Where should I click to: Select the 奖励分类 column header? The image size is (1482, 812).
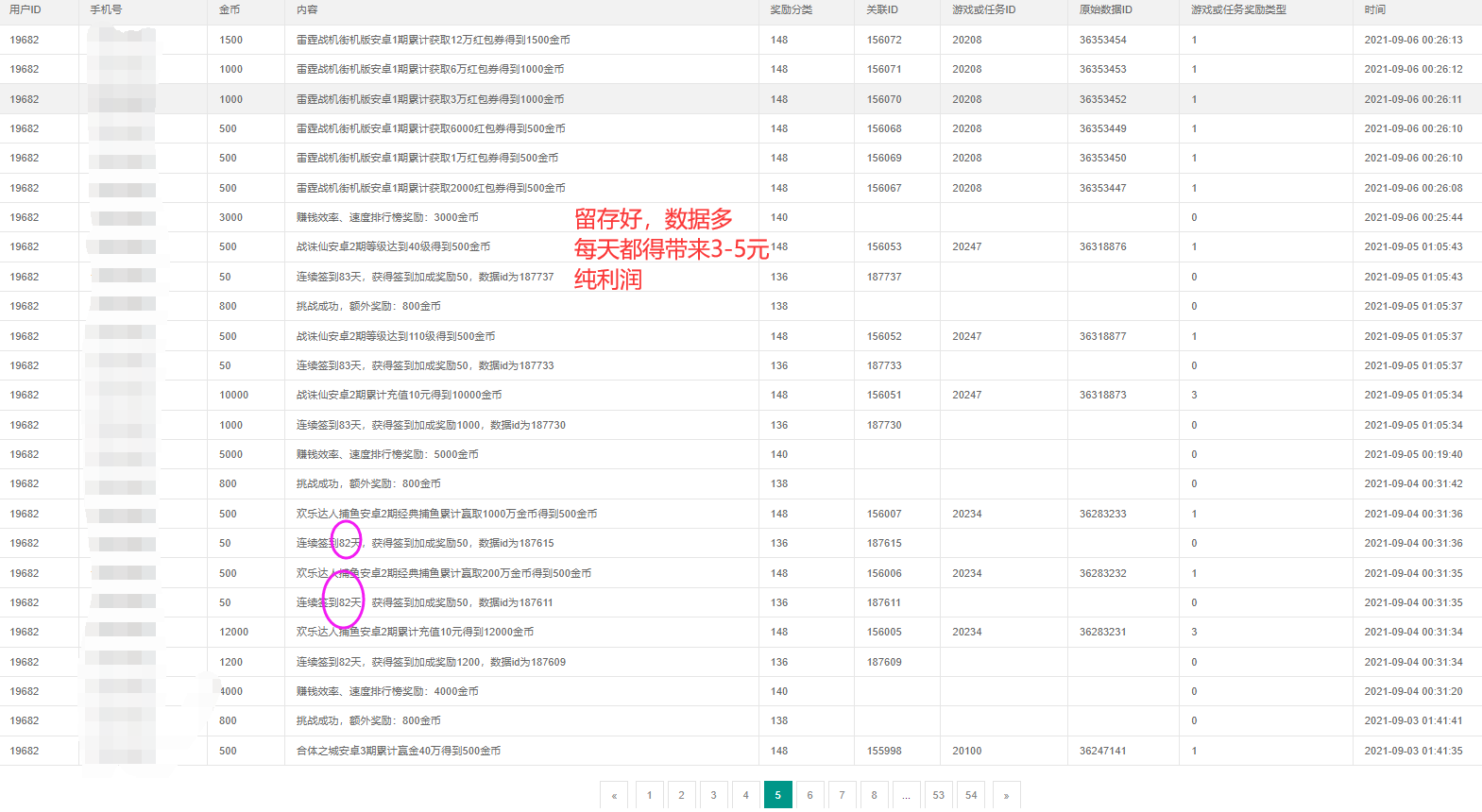[x=791, y=9]
